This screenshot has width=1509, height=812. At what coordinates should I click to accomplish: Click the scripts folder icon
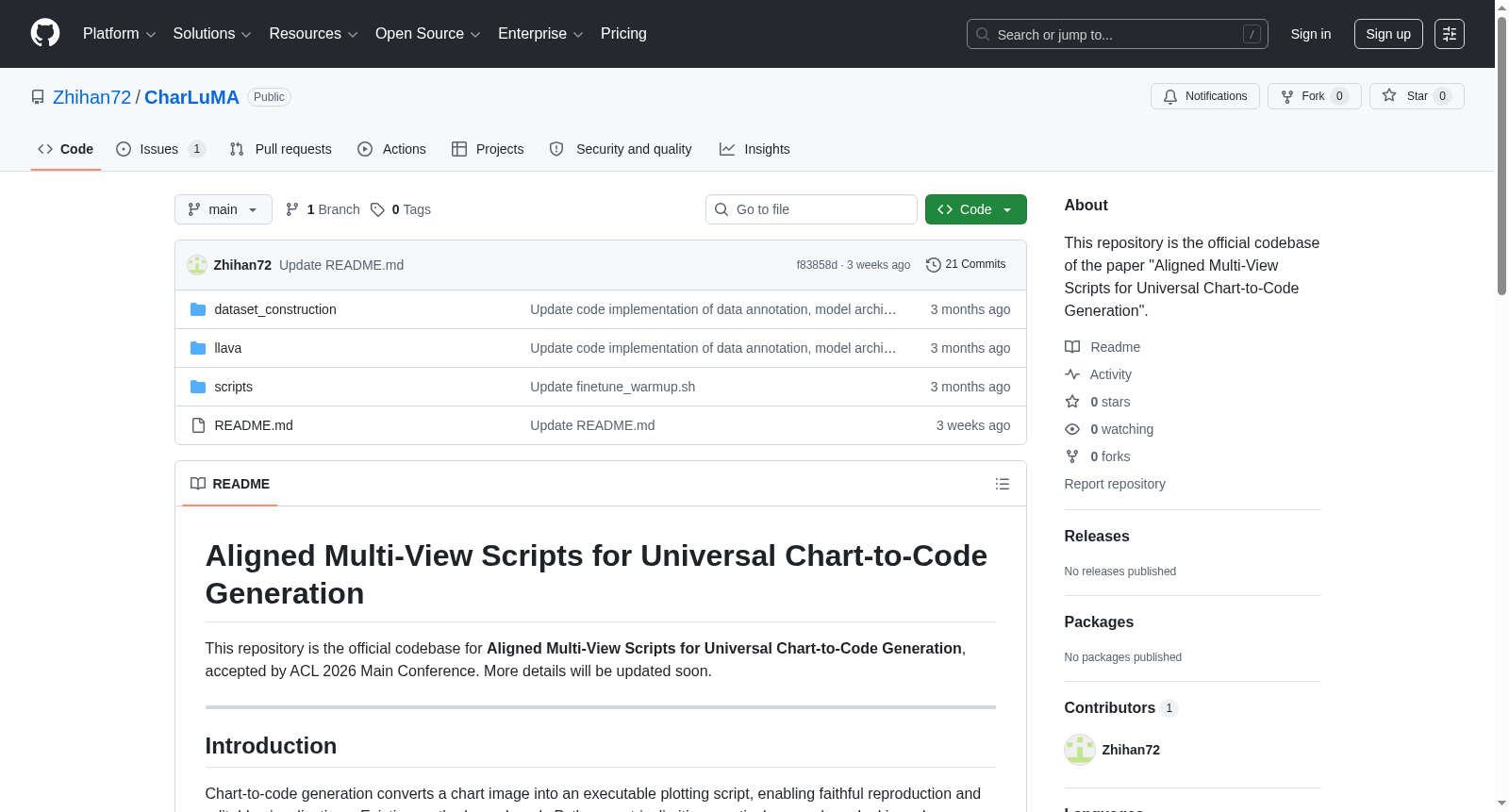point(198,387)
